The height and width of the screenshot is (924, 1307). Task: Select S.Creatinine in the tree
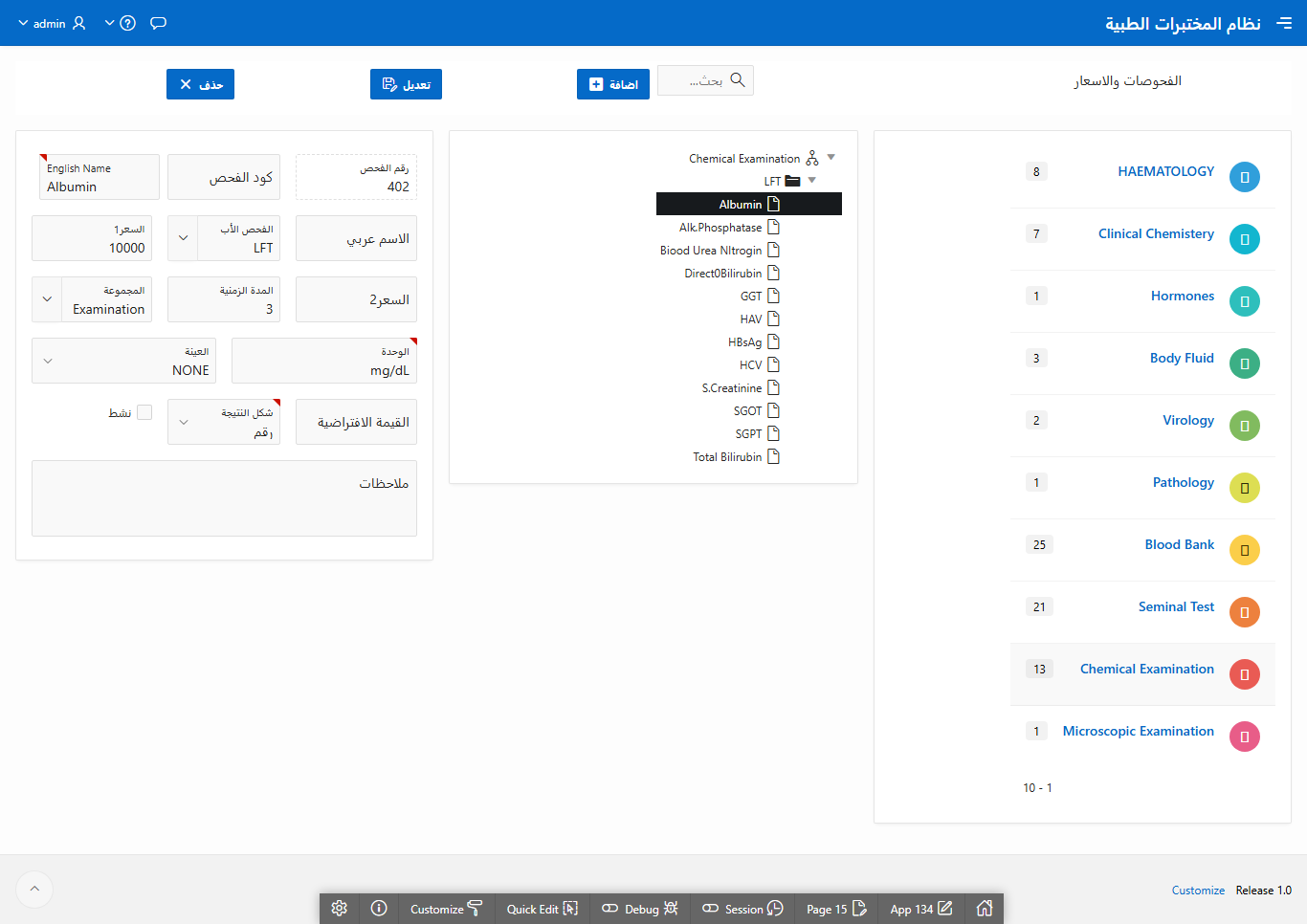pos(741,387)
